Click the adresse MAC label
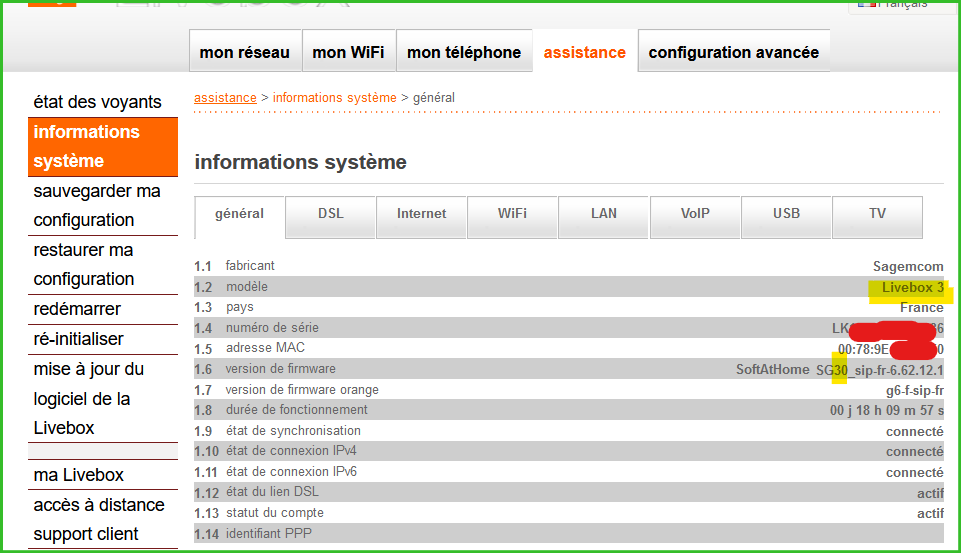 point(265,348)
